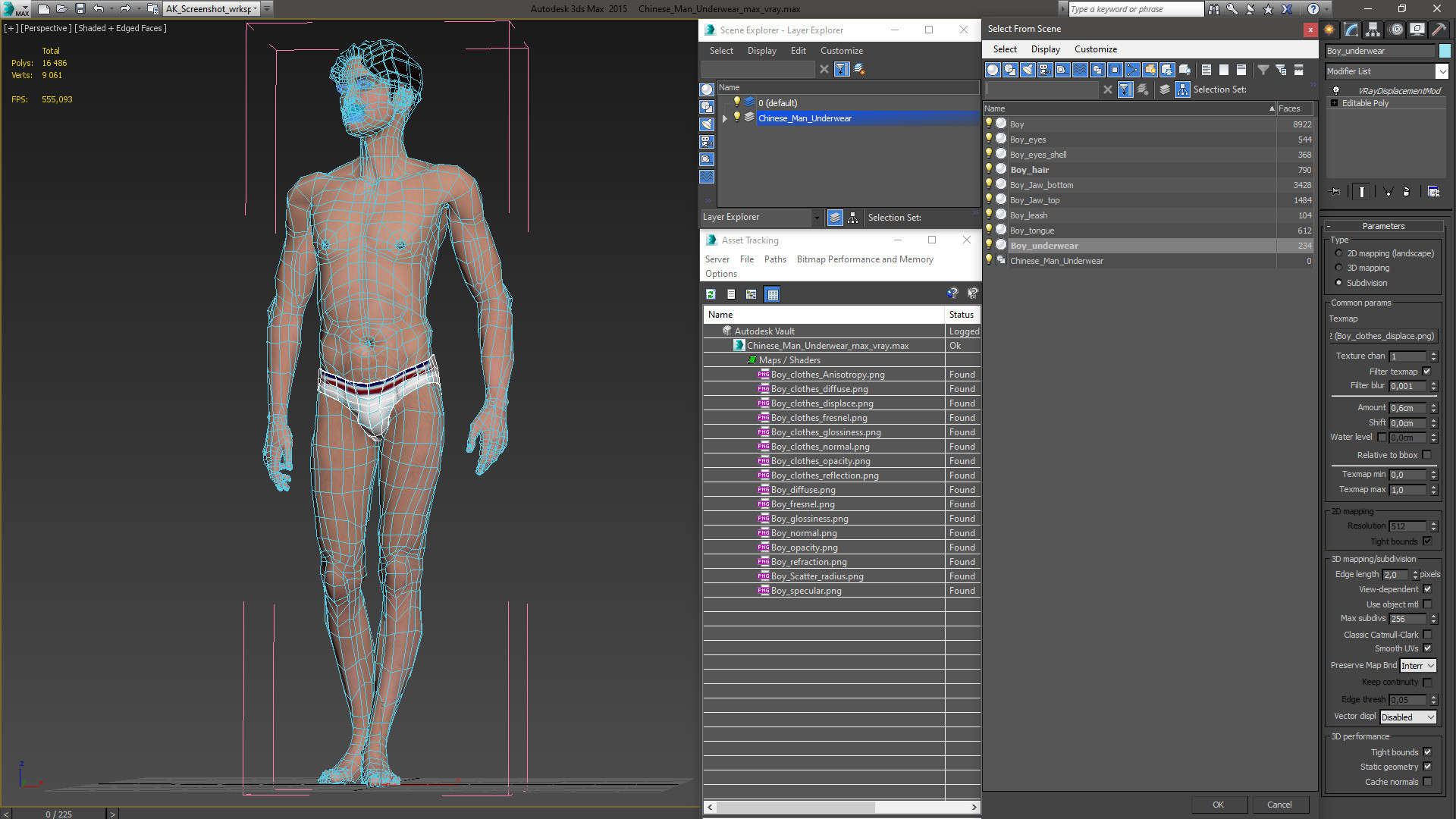This screenshot has height=819, width=1456.
Task: Open Display menu in Select From Scene
Action: pos(1045,49)
